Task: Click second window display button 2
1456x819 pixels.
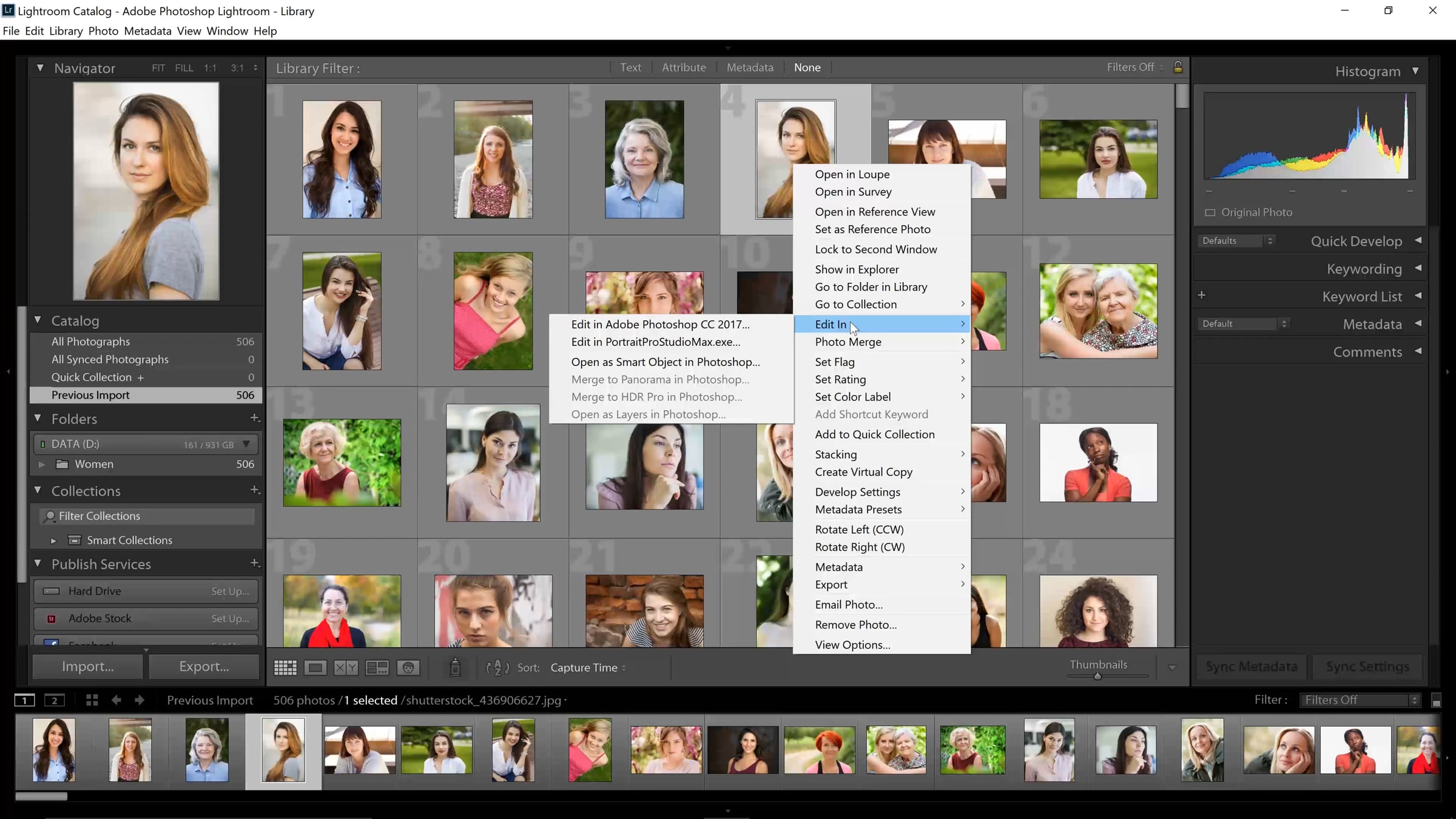Action: tap(54, 701)
